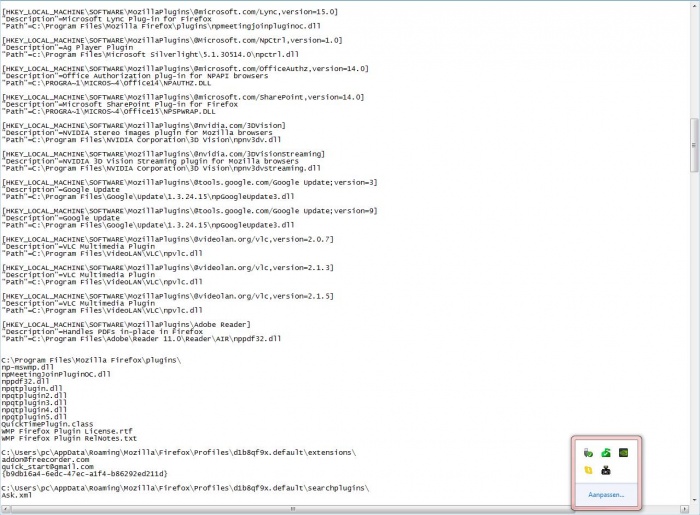The width and height of the screenshot is (700, 515).
Task: Click the Microsoft Silverlight npctrl.dll path line
Action: 150,54
